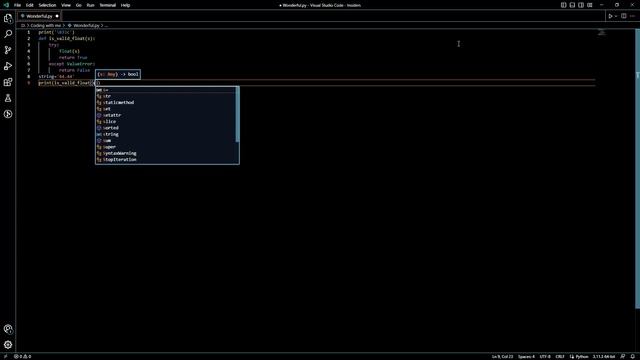Open the Testing flask view

pos(8,98)
